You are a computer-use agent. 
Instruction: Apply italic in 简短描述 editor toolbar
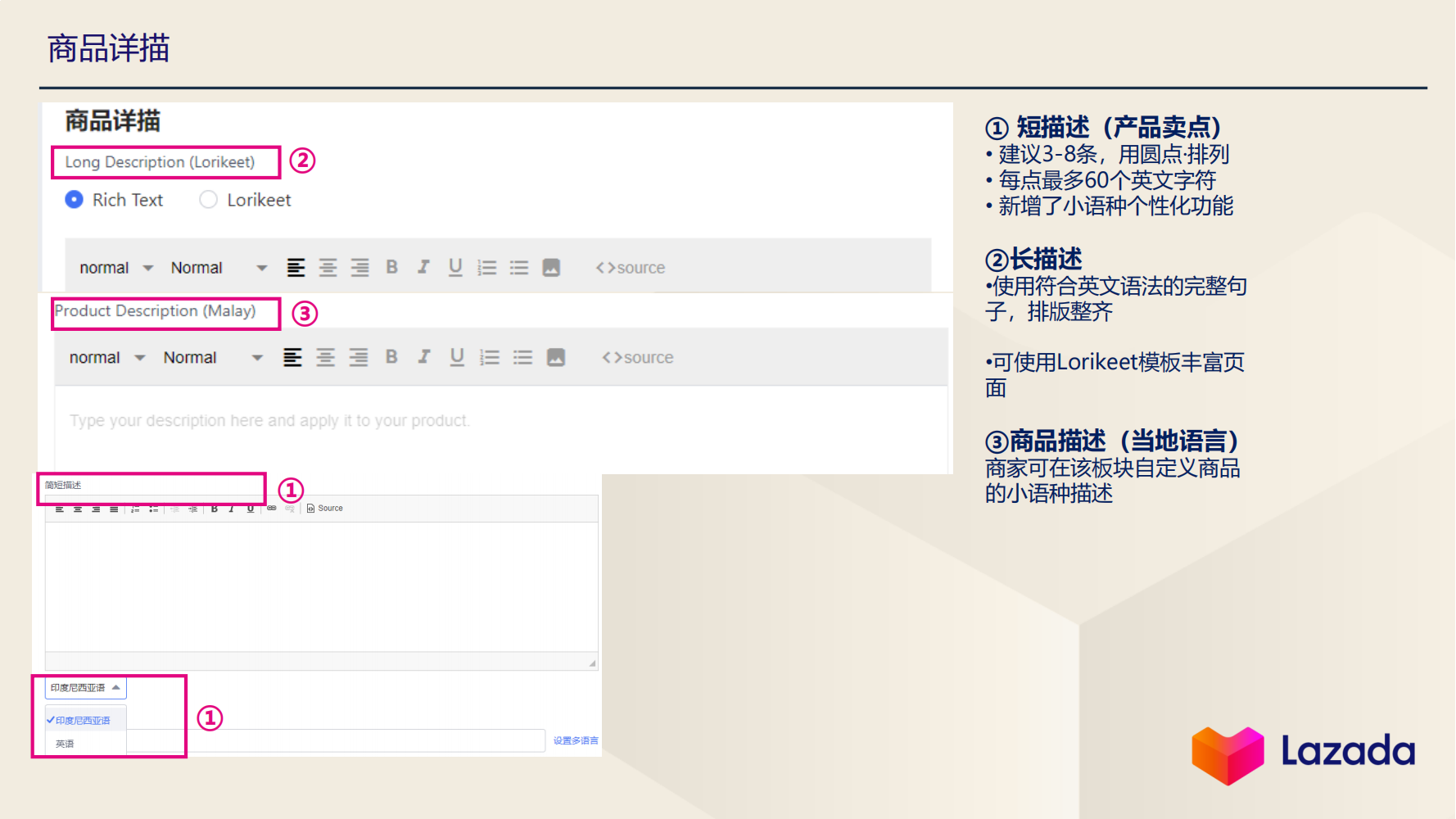(x=232, y=509)
